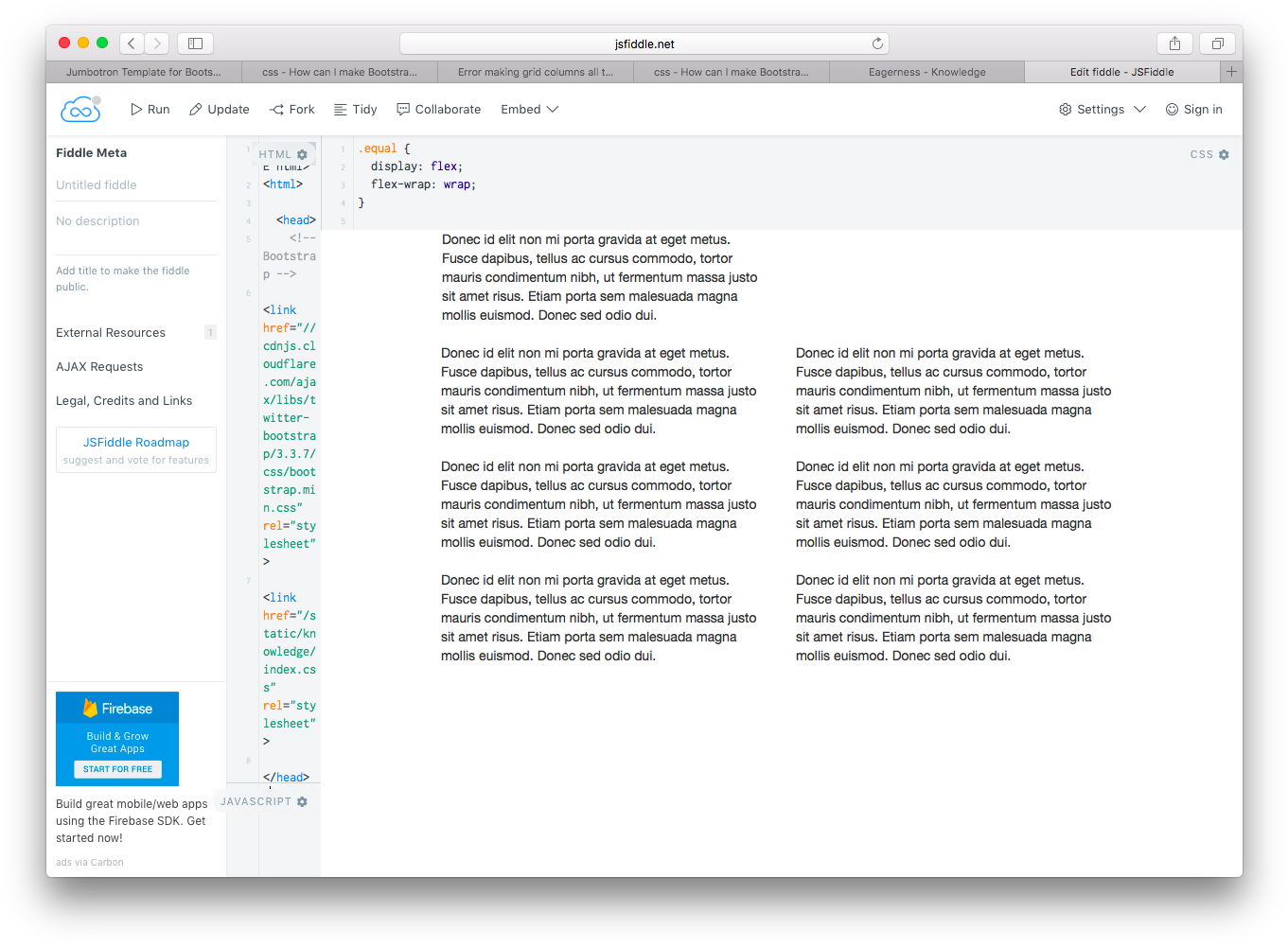
Task: Click the JSFiddle cloud logo
Action: tap(80, 110)
